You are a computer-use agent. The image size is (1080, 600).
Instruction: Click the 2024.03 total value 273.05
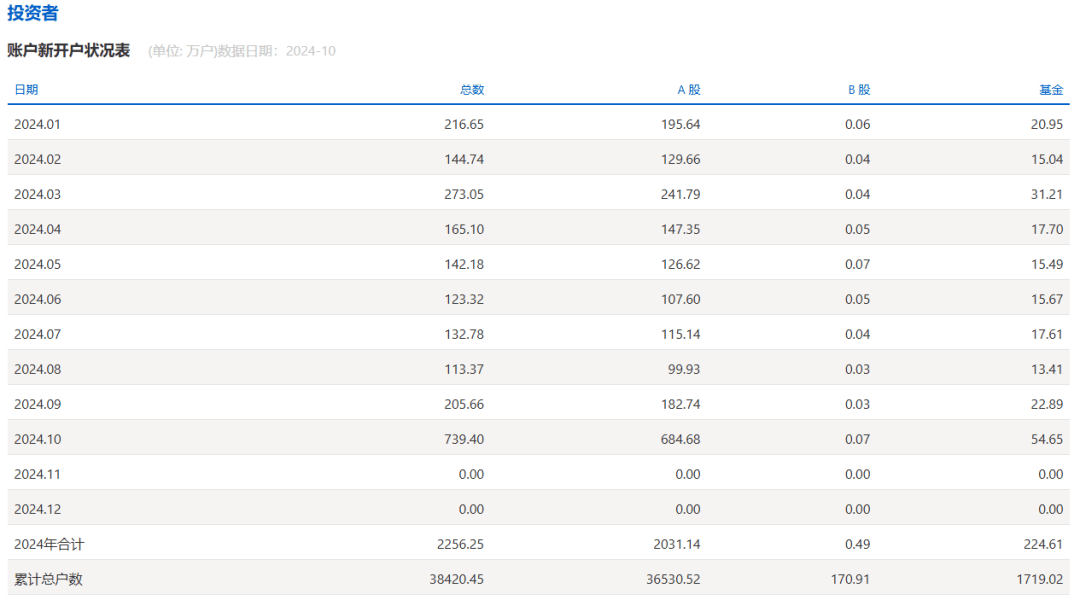click(464, 195)
